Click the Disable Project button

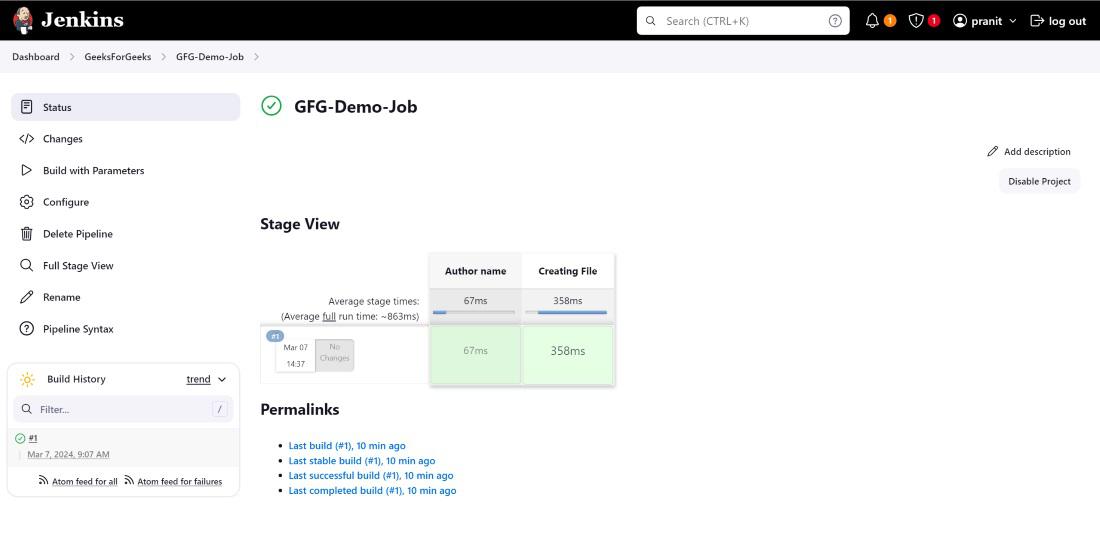[x=1039, y=181]
